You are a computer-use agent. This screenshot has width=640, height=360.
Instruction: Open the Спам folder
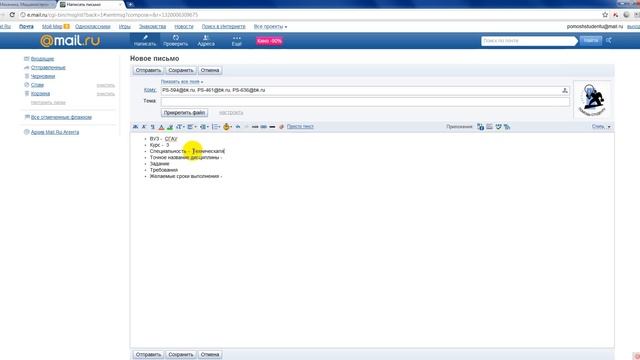[37, 85]
